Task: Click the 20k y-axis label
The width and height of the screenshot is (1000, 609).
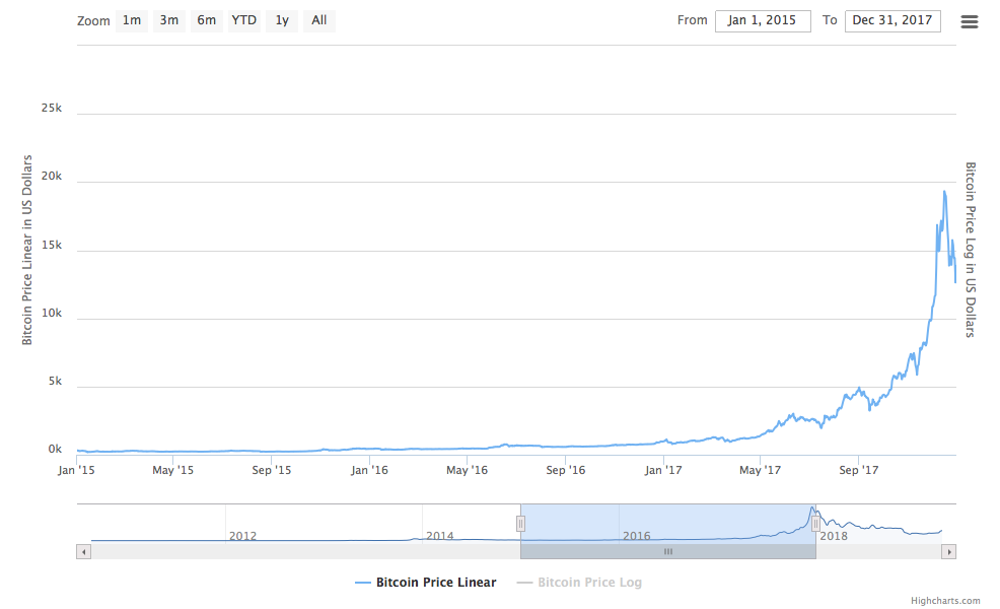Action: click(x=52, y=176)
